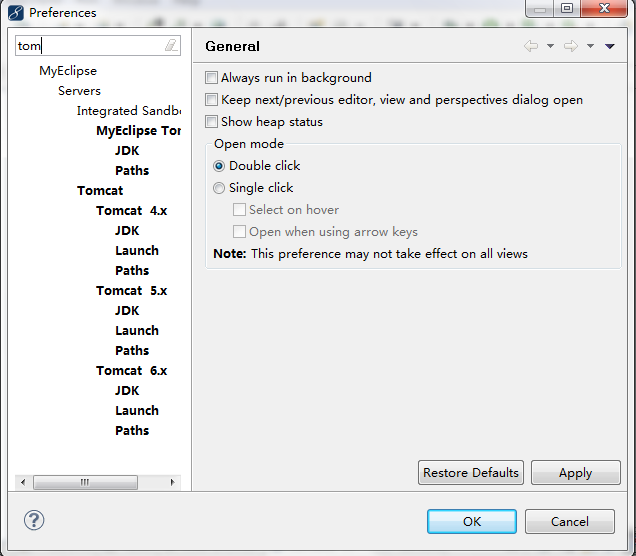Tick the Select on hover checkbox
This screenshot has height=556, width=636.
point(239,210)
